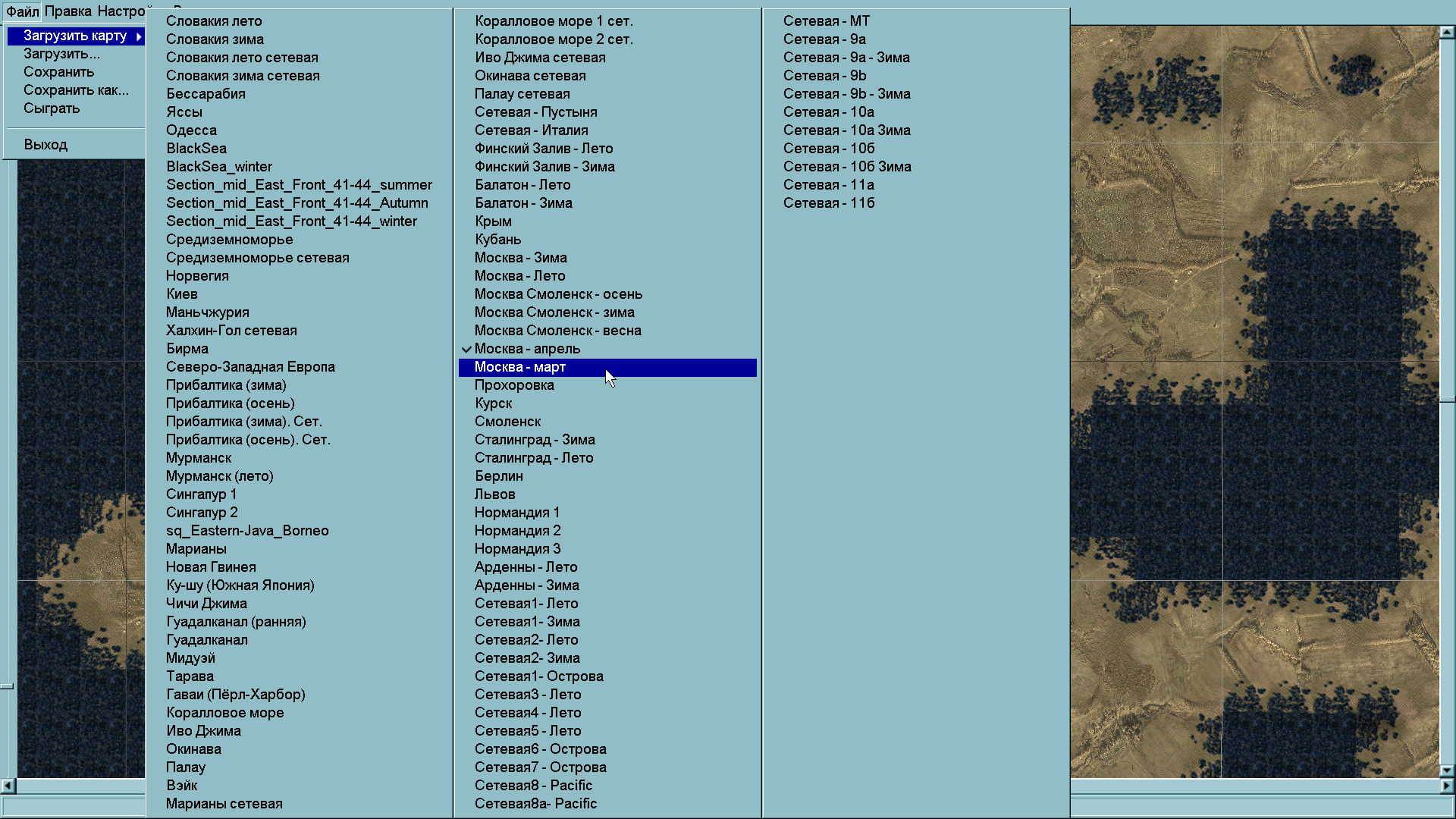The image size is (1456, 819).
Task: Select 'Сетевая - 11б' map
Action: click(829, 203)
